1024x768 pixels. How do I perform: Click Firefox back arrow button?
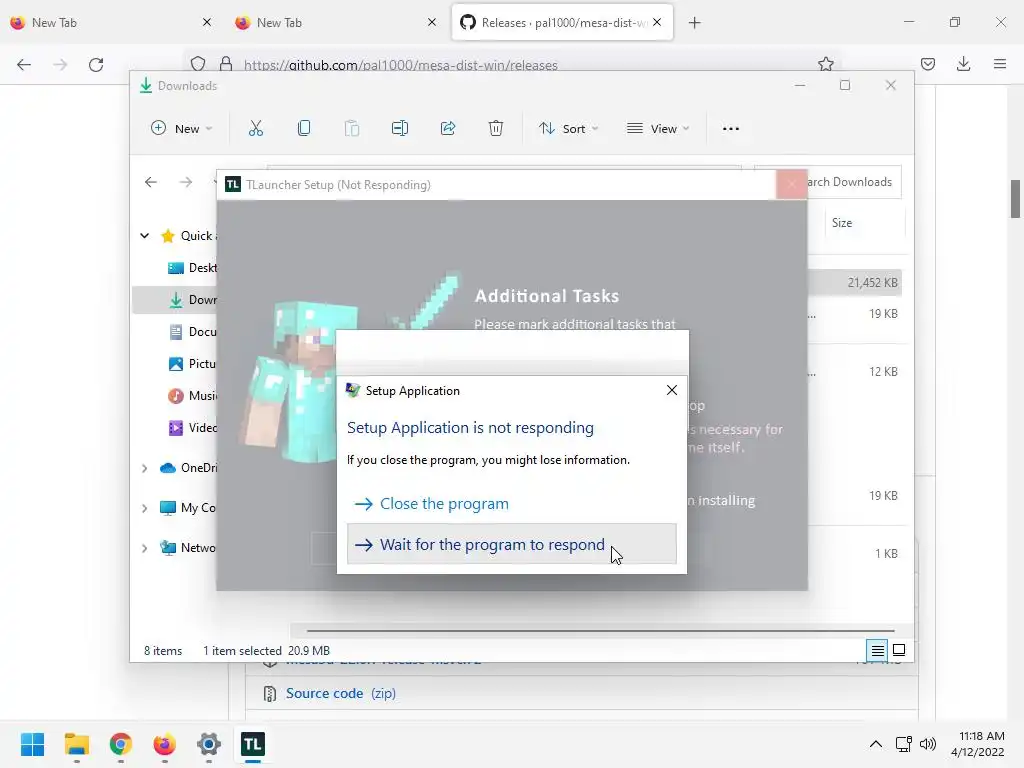[x=24, y=64]
